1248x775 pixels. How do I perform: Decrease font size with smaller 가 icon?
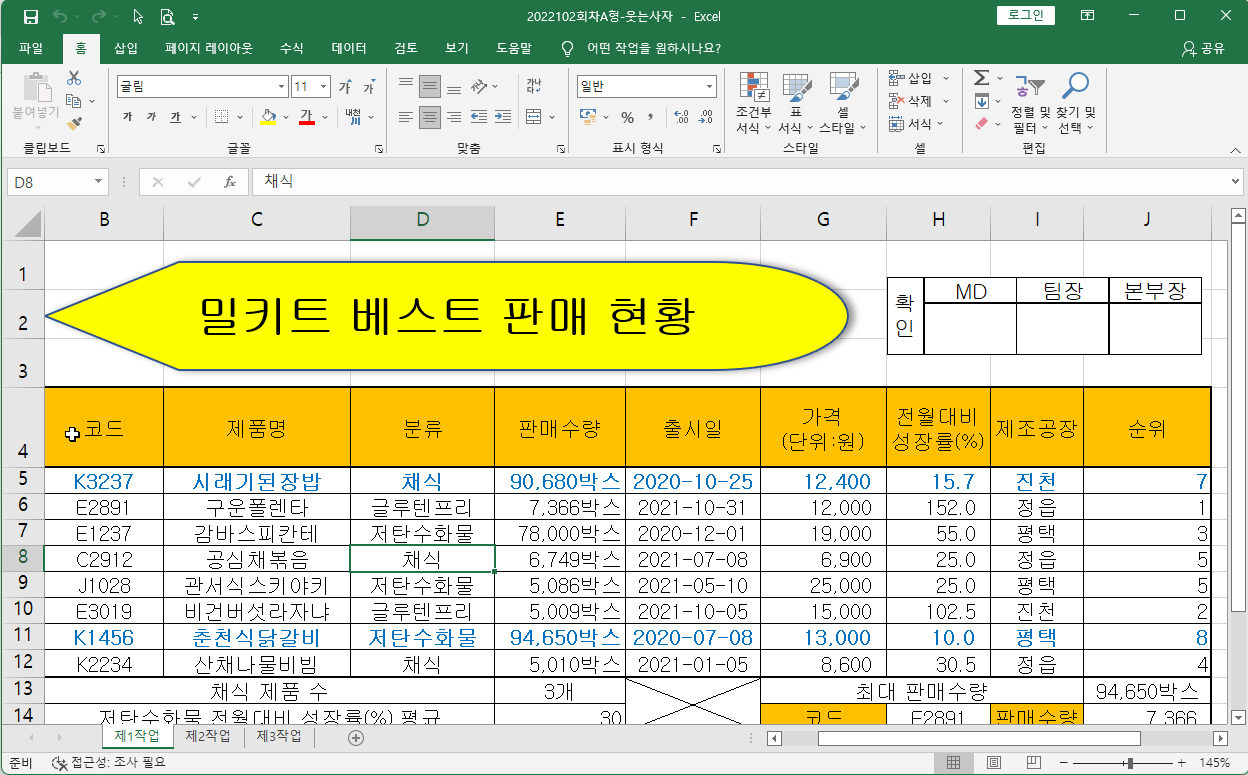369,87
